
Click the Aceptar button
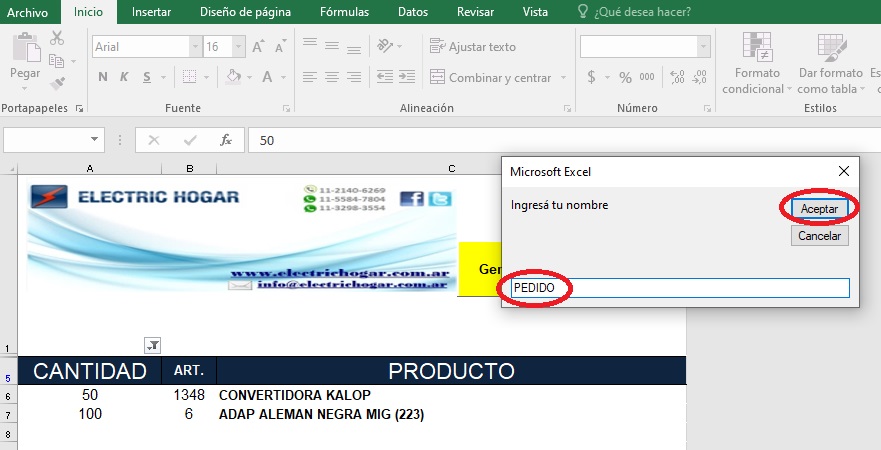(819, 209)
